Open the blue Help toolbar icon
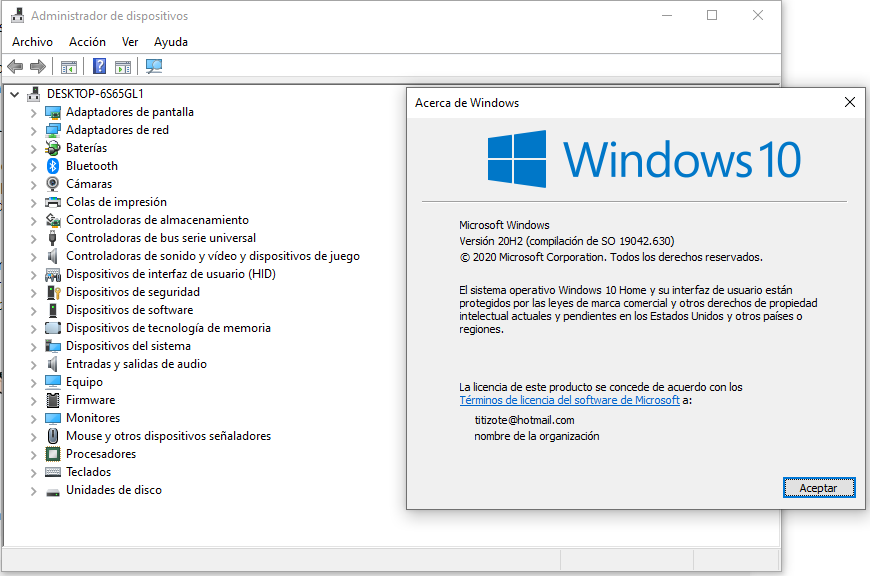This screenshot has width=870, height=576. 99,67
